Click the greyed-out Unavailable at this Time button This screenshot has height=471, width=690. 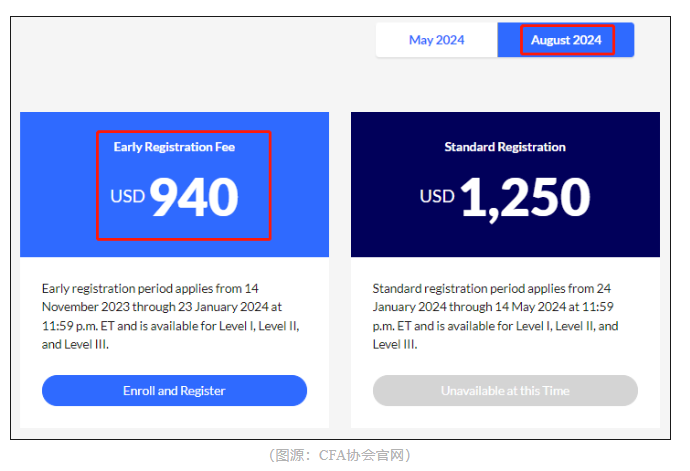point(505,390)
